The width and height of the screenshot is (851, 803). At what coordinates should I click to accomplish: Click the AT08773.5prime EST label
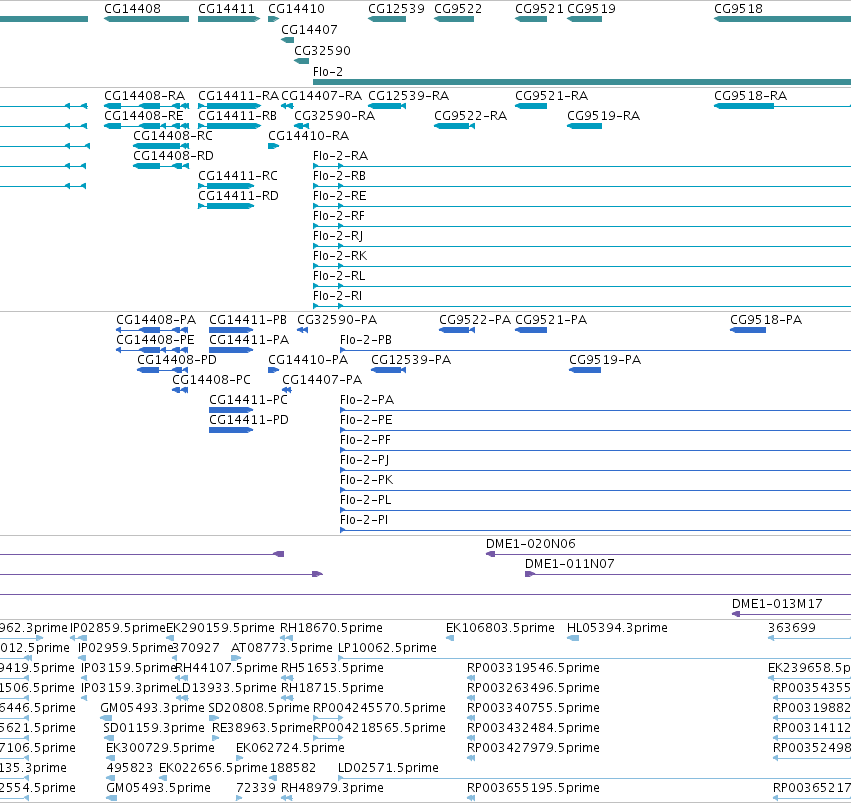tap(282, 648)
